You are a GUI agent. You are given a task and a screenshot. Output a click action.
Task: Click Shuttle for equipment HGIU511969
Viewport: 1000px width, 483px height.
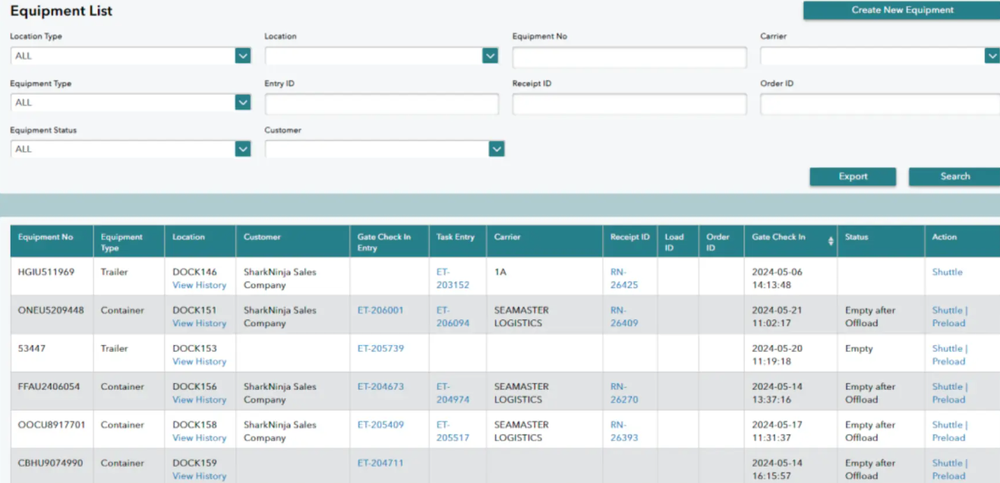(947, 272)
